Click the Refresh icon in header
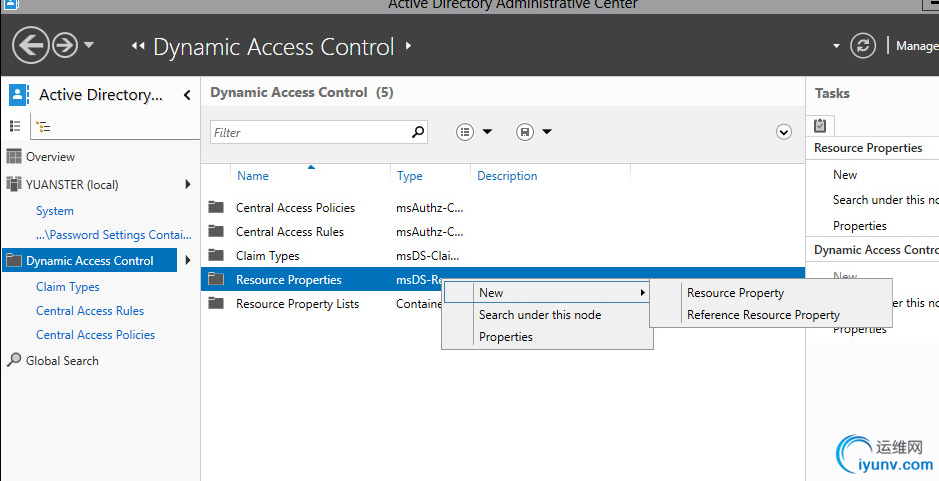 [x=863, y=46]
